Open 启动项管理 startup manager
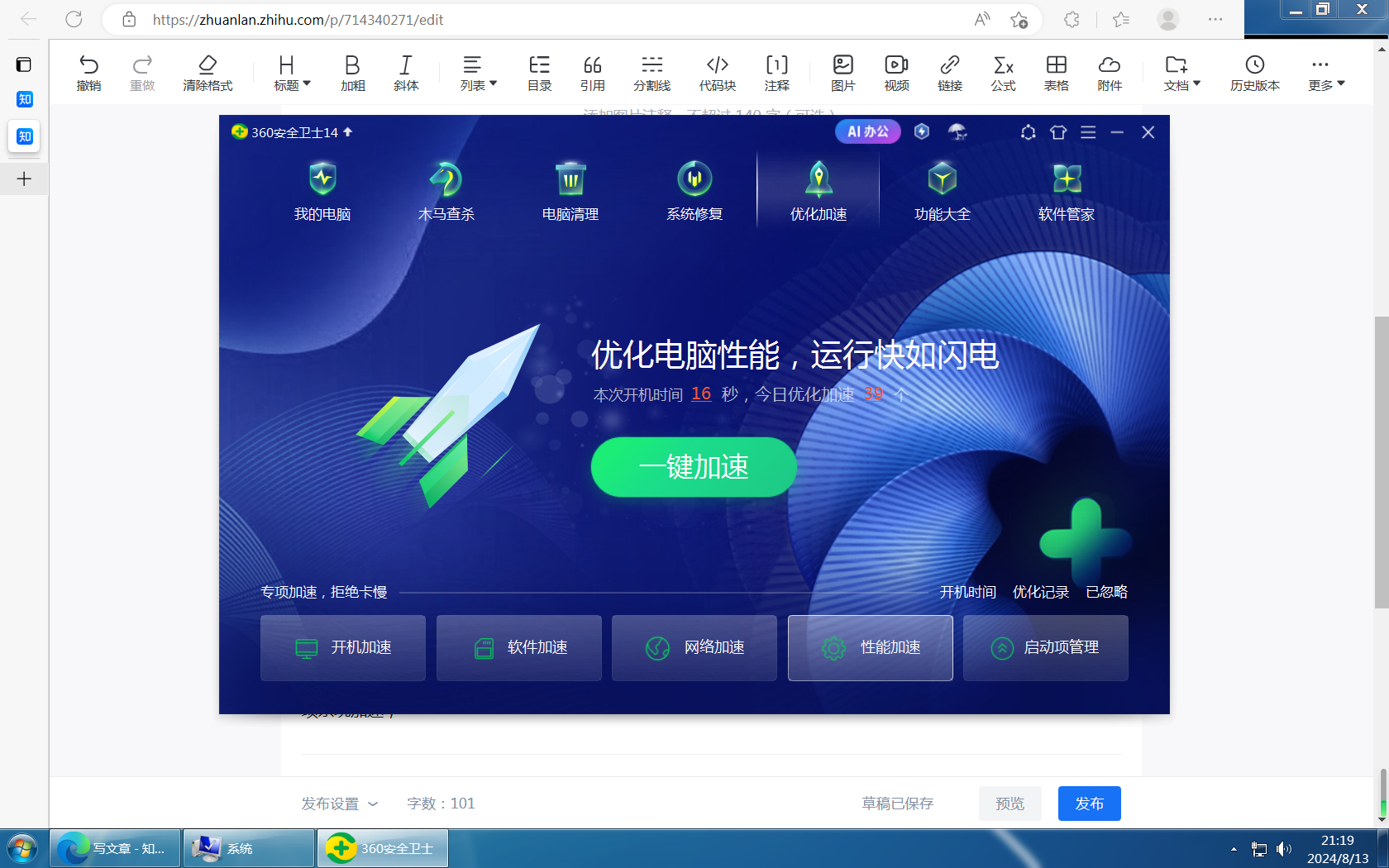This screenshot has width=1389, height=868. click(x=1045, y=648)
